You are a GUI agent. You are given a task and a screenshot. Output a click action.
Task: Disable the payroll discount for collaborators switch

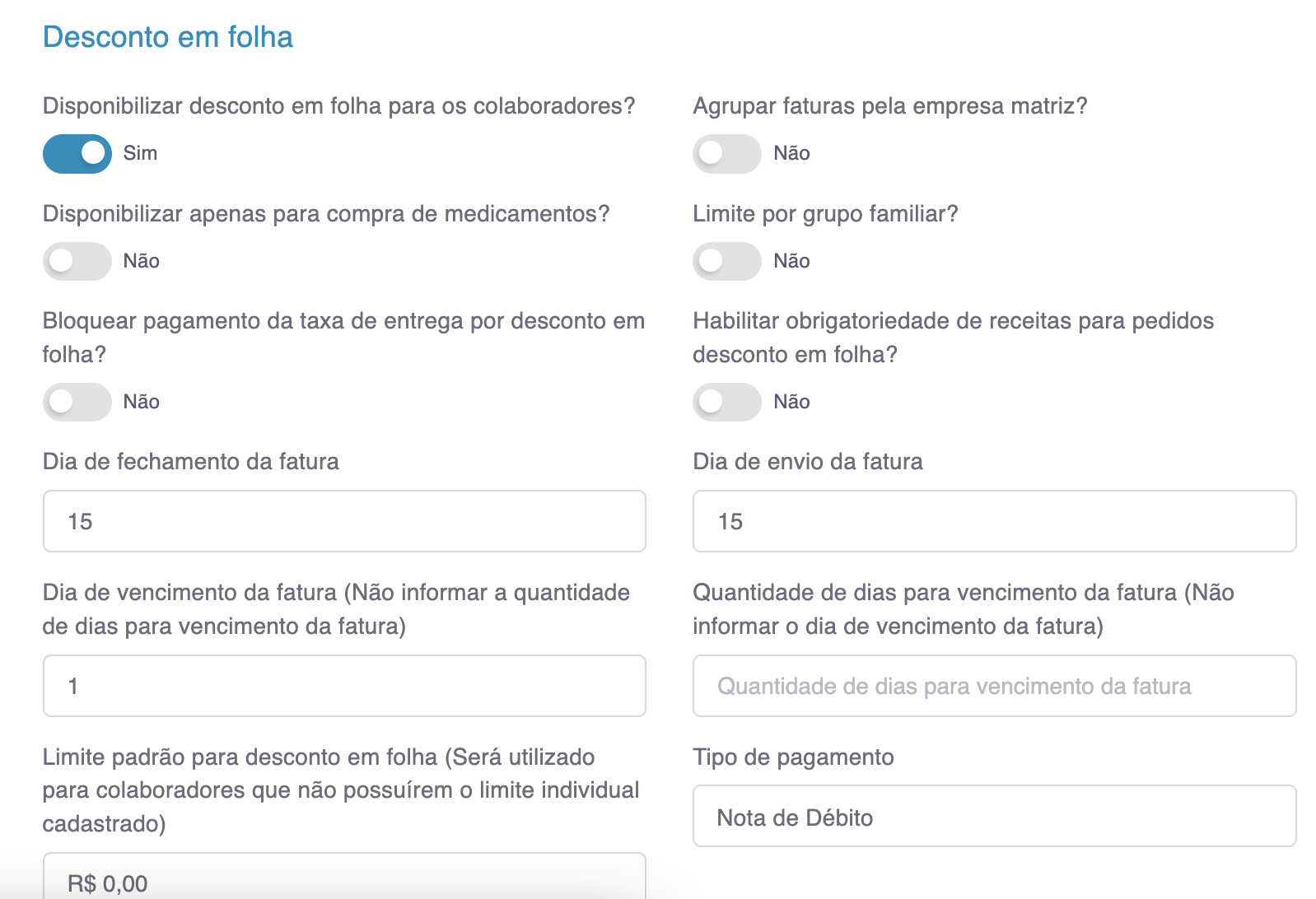click(77, 154)
